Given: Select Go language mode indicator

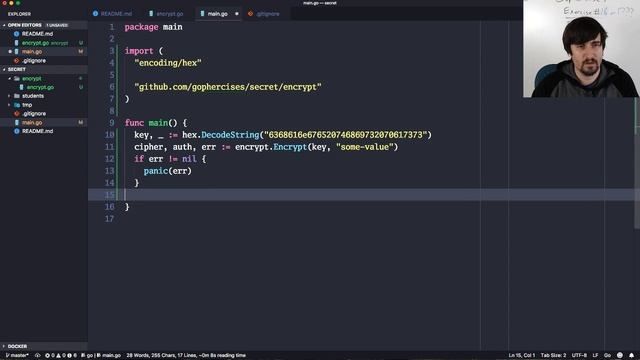Looking at the screenshot, I should pyautogui.click(x=607, y=356).
